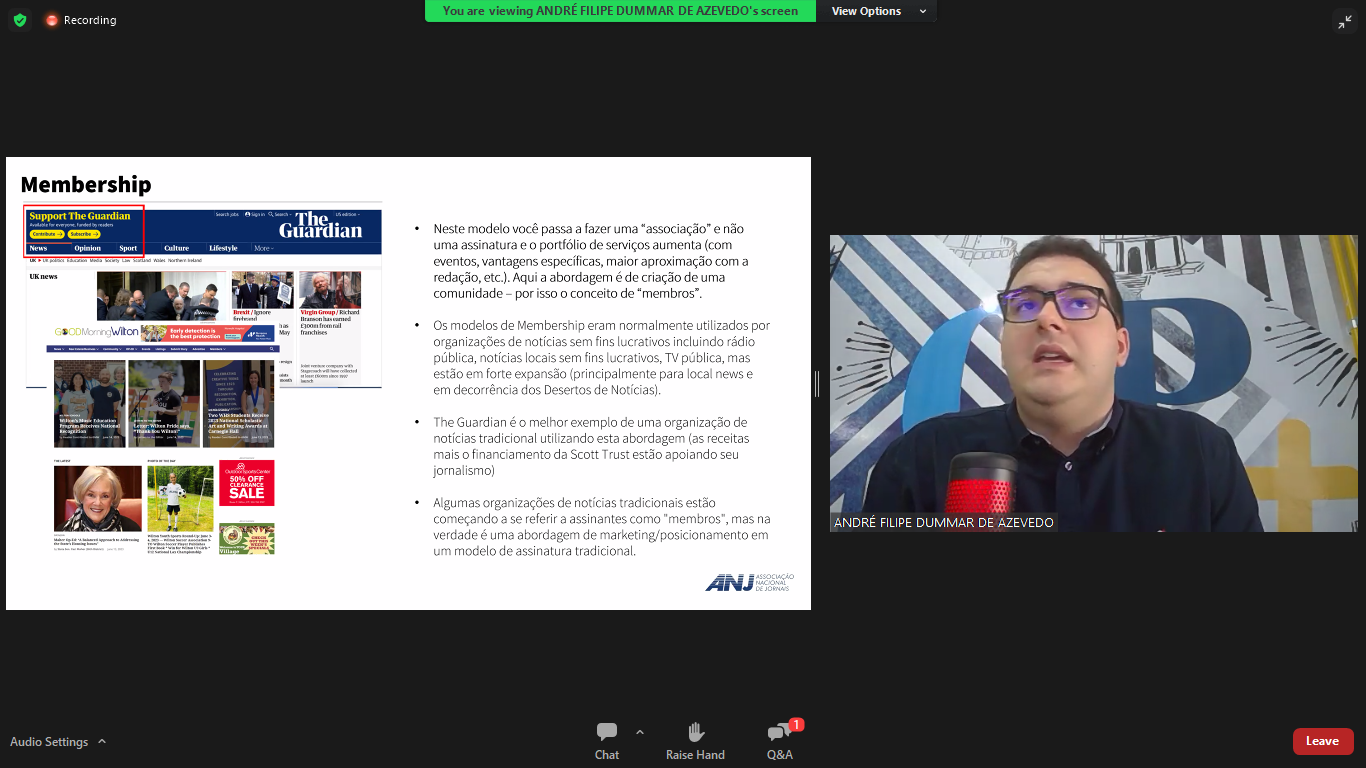Viewport: 1366px width, 768px height.
Task: Click the Lifestyle tab in Guardian screenshot
Action: (x=223, y=248)
